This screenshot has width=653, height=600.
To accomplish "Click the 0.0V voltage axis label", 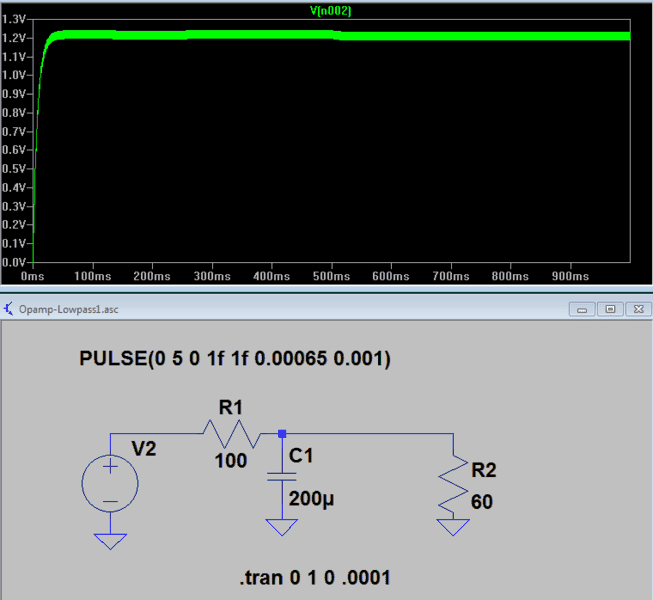I will [x=14, y=262].
